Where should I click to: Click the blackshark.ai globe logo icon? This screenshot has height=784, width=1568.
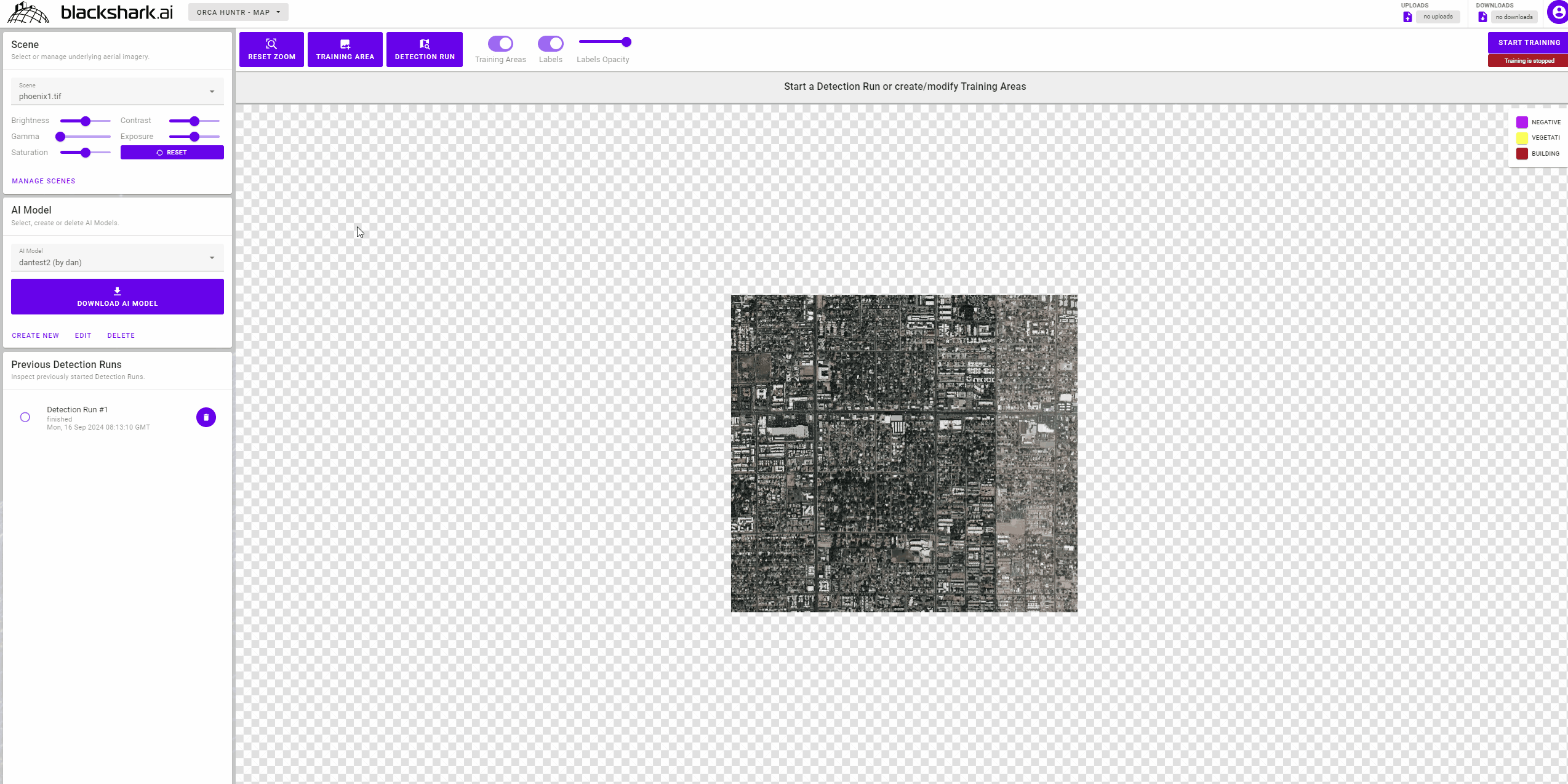pos(28,12)
